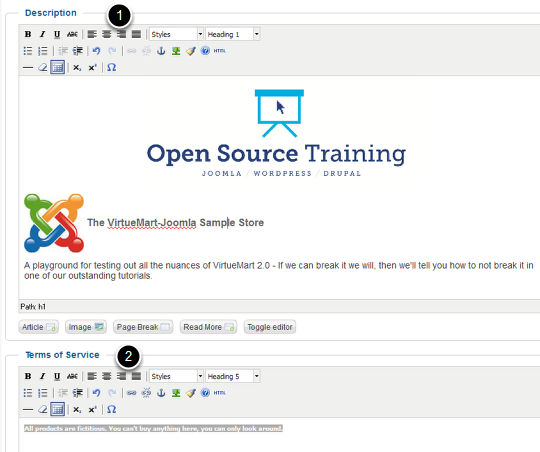Click the Article button below the editor

[x=39, y=327]
